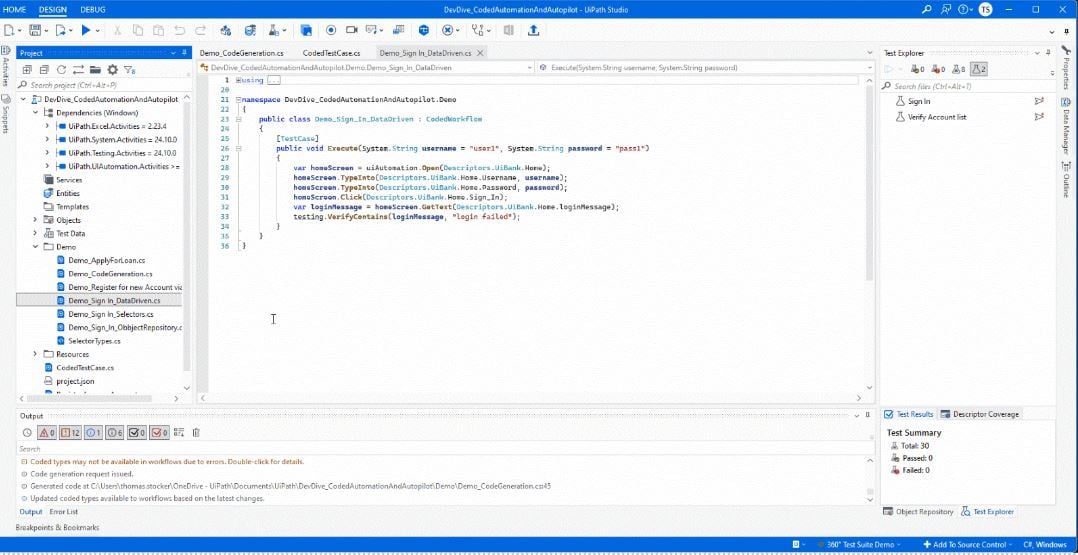
Task: Toggle the failed tests filter in Test Explorer
Action: click(x=938, y=69)
